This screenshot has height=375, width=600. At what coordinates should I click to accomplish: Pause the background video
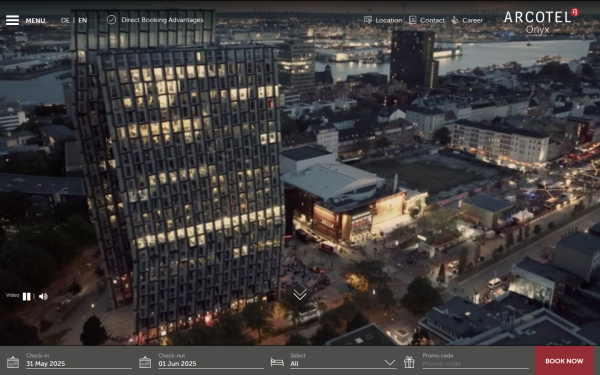[26, 297]
